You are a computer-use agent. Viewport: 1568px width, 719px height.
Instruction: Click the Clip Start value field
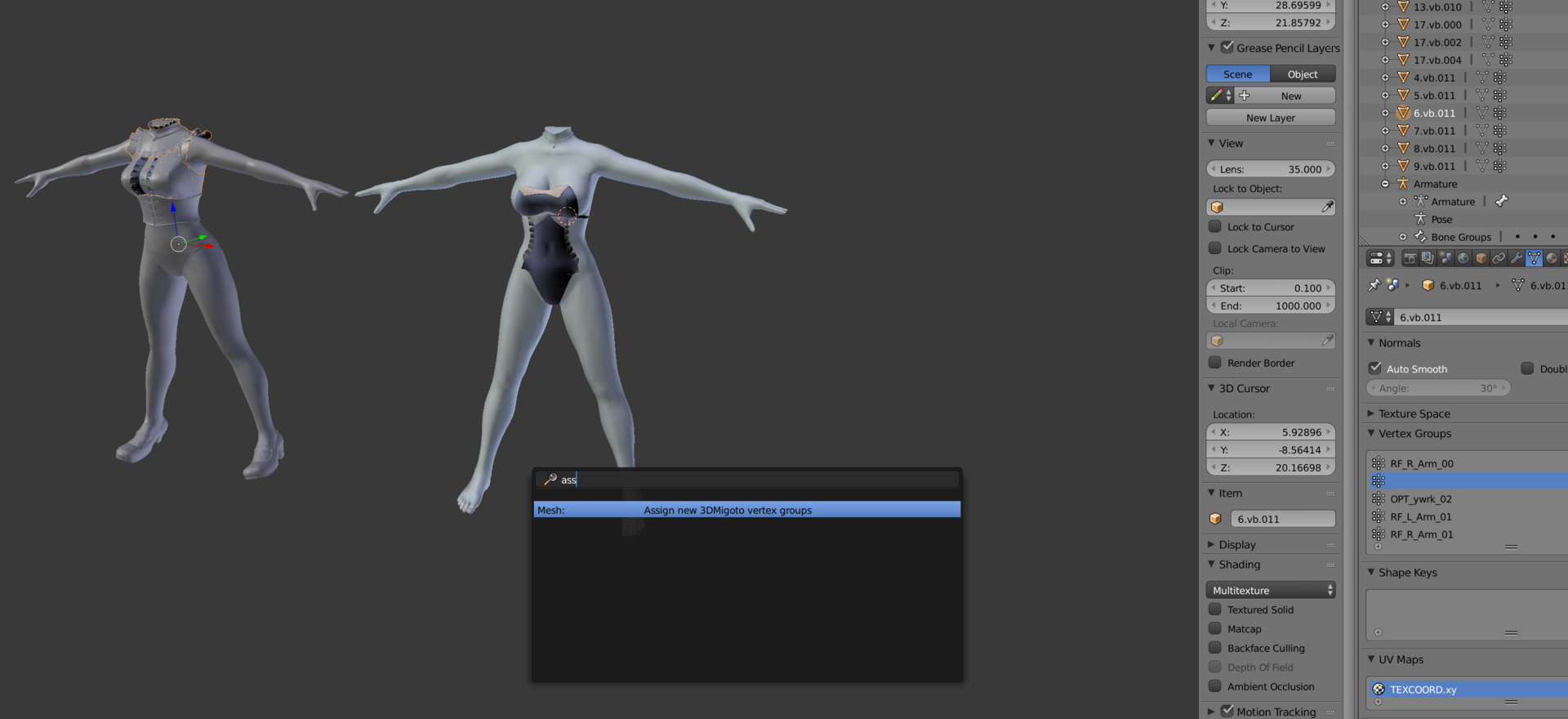point(1271,288)
